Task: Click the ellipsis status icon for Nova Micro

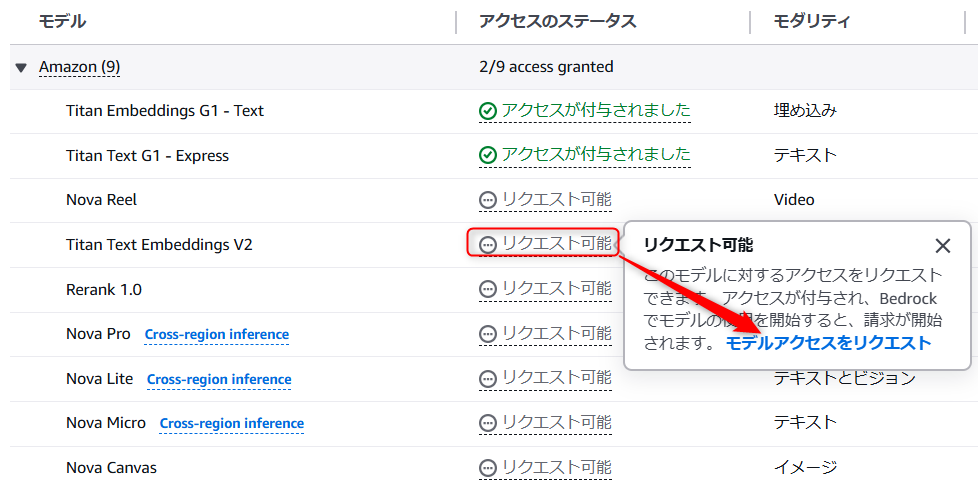Action: 488,423
